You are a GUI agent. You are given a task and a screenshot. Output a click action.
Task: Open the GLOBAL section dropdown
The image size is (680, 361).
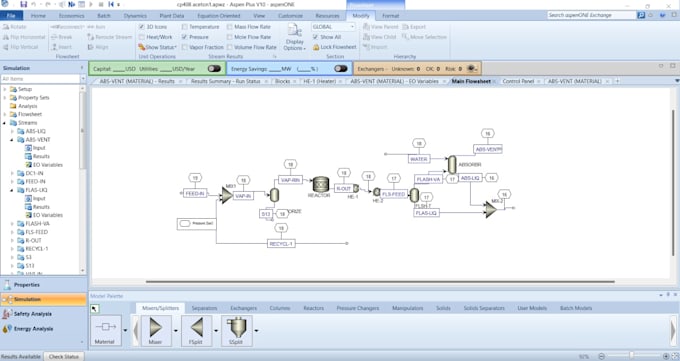click(333, 27)
